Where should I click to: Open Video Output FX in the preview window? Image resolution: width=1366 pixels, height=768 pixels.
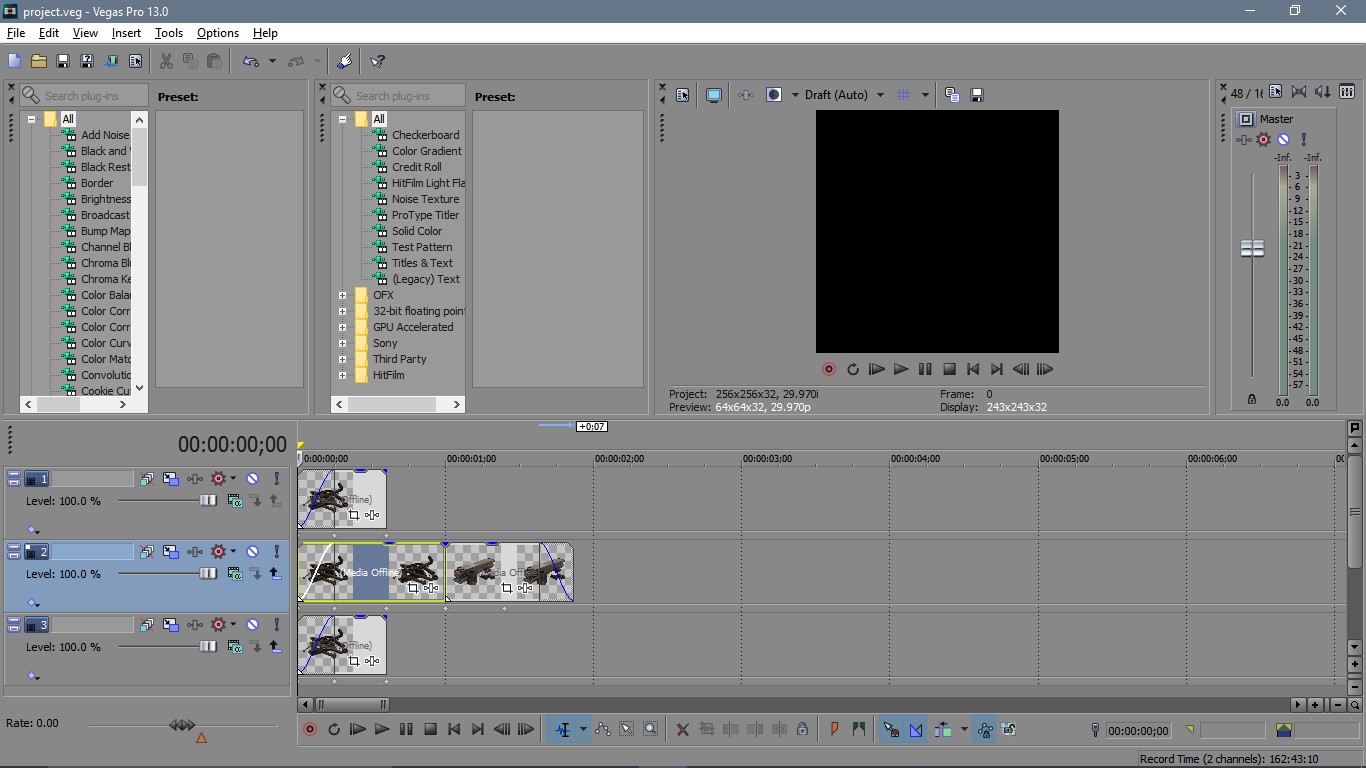click(746, 94)
